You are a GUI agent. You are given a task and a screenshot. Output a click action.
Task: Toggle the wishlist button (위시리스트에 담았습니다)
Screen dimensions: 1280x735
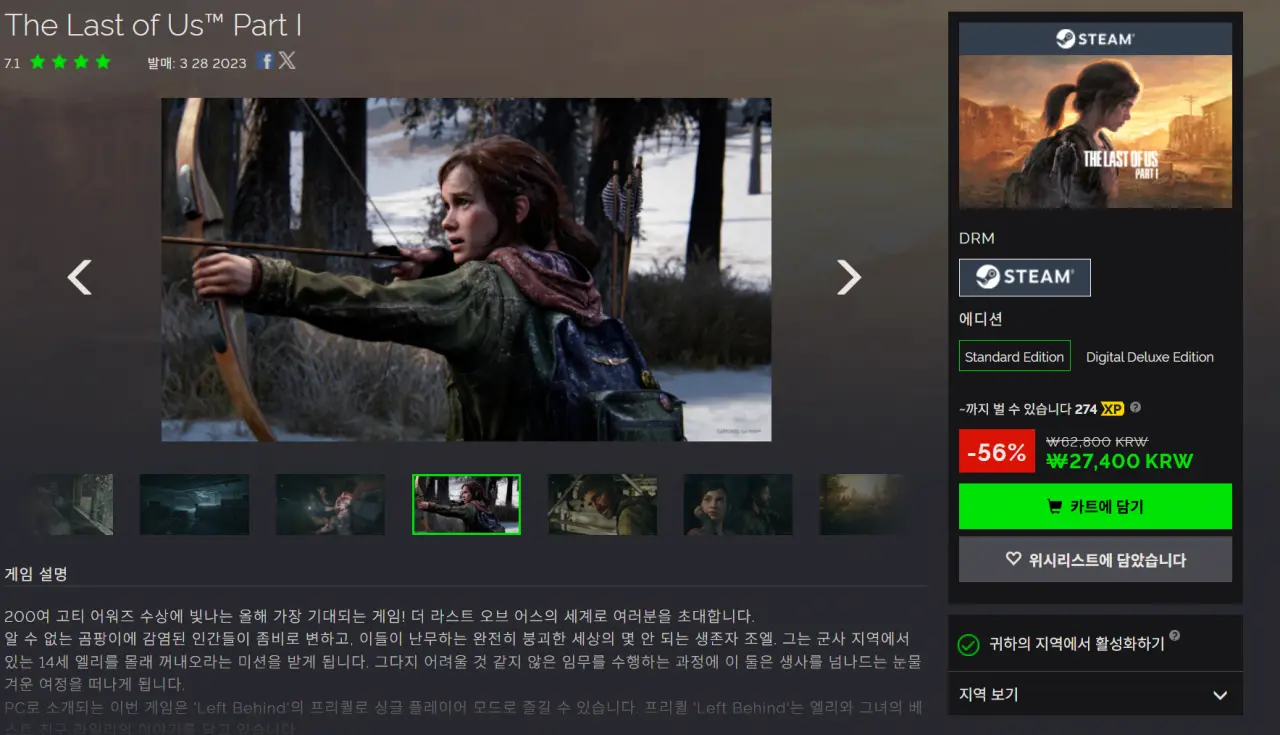point(1095,559)
